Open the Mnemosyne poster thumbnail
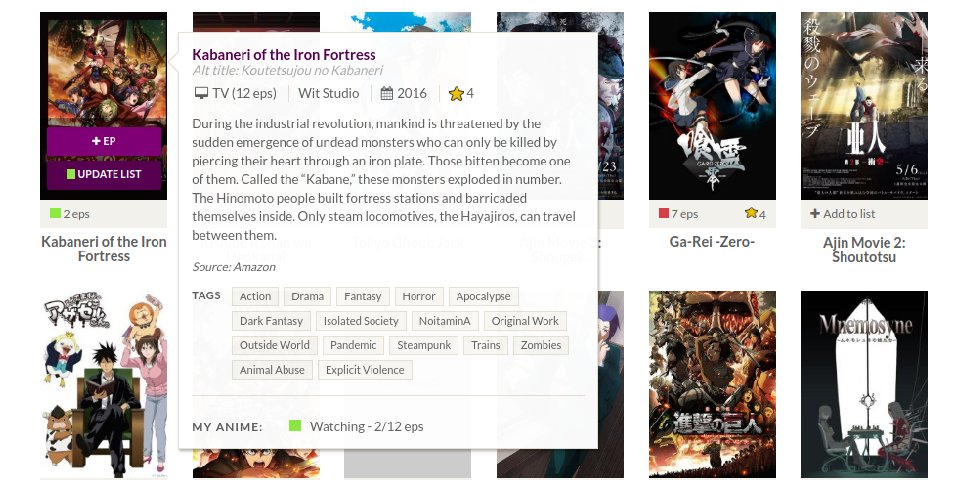The image size is (956, 480). pyautogui.click(x=864, y=384)
